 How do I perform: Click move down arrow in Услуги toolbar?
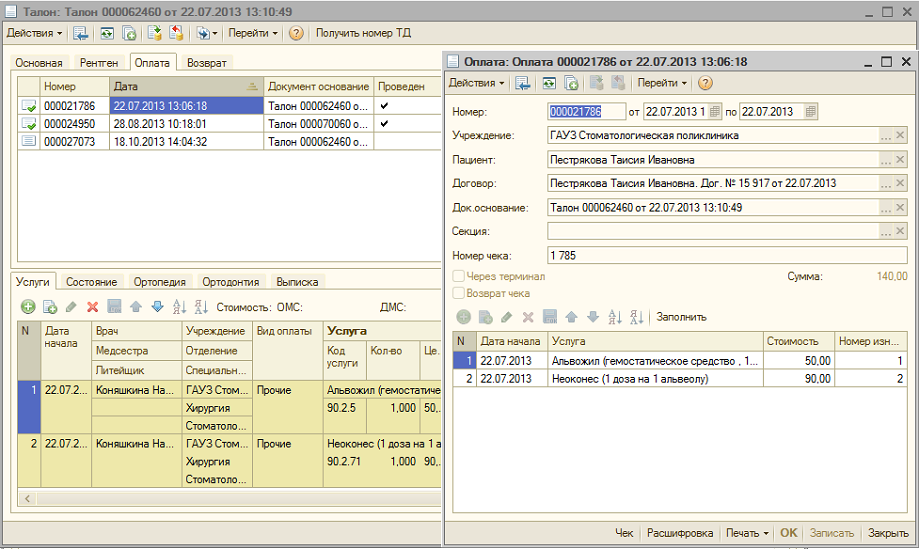157,307
